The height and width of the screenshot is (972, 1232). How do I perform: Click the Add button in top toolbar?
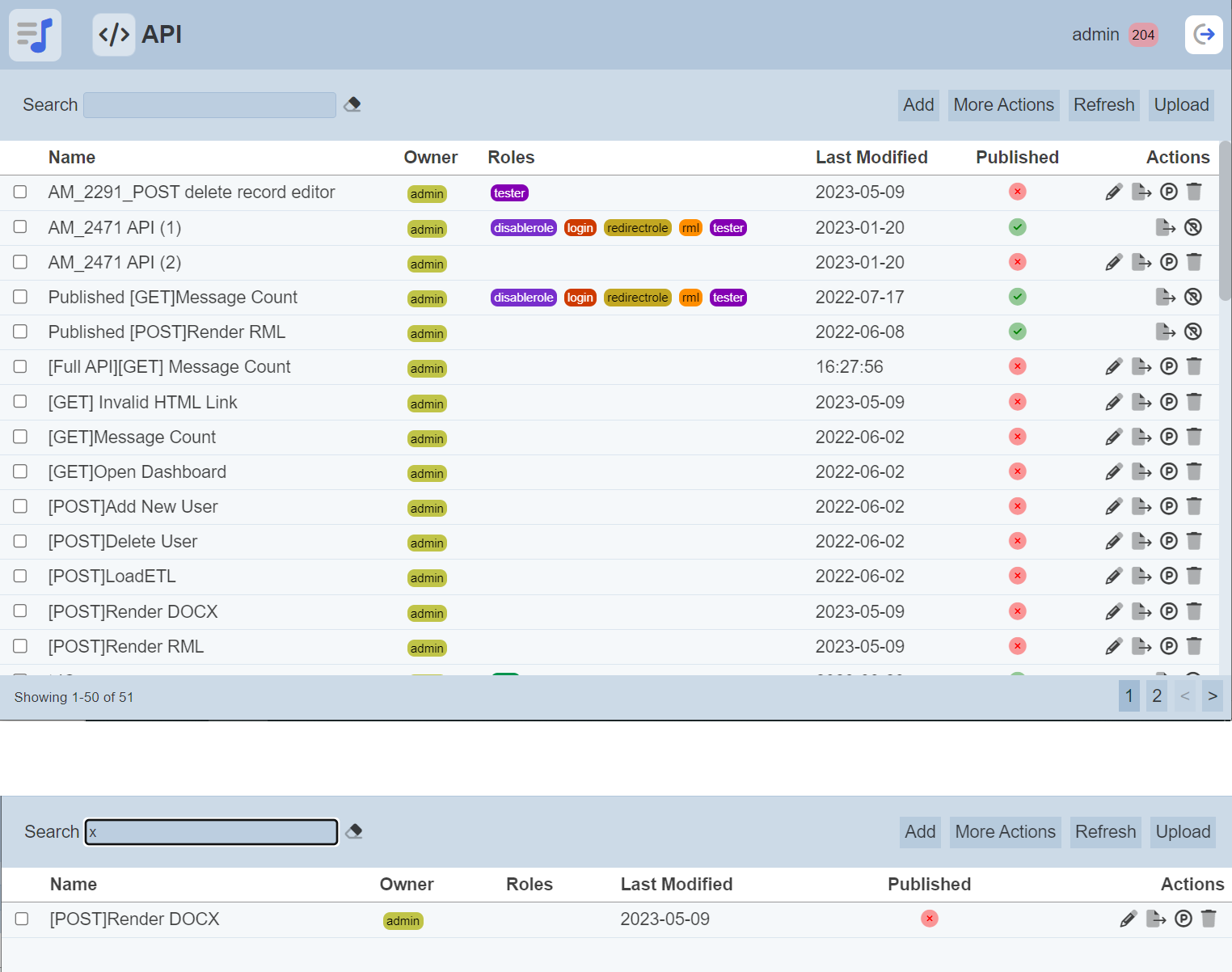pyautogui.click(x=918, y=105)
